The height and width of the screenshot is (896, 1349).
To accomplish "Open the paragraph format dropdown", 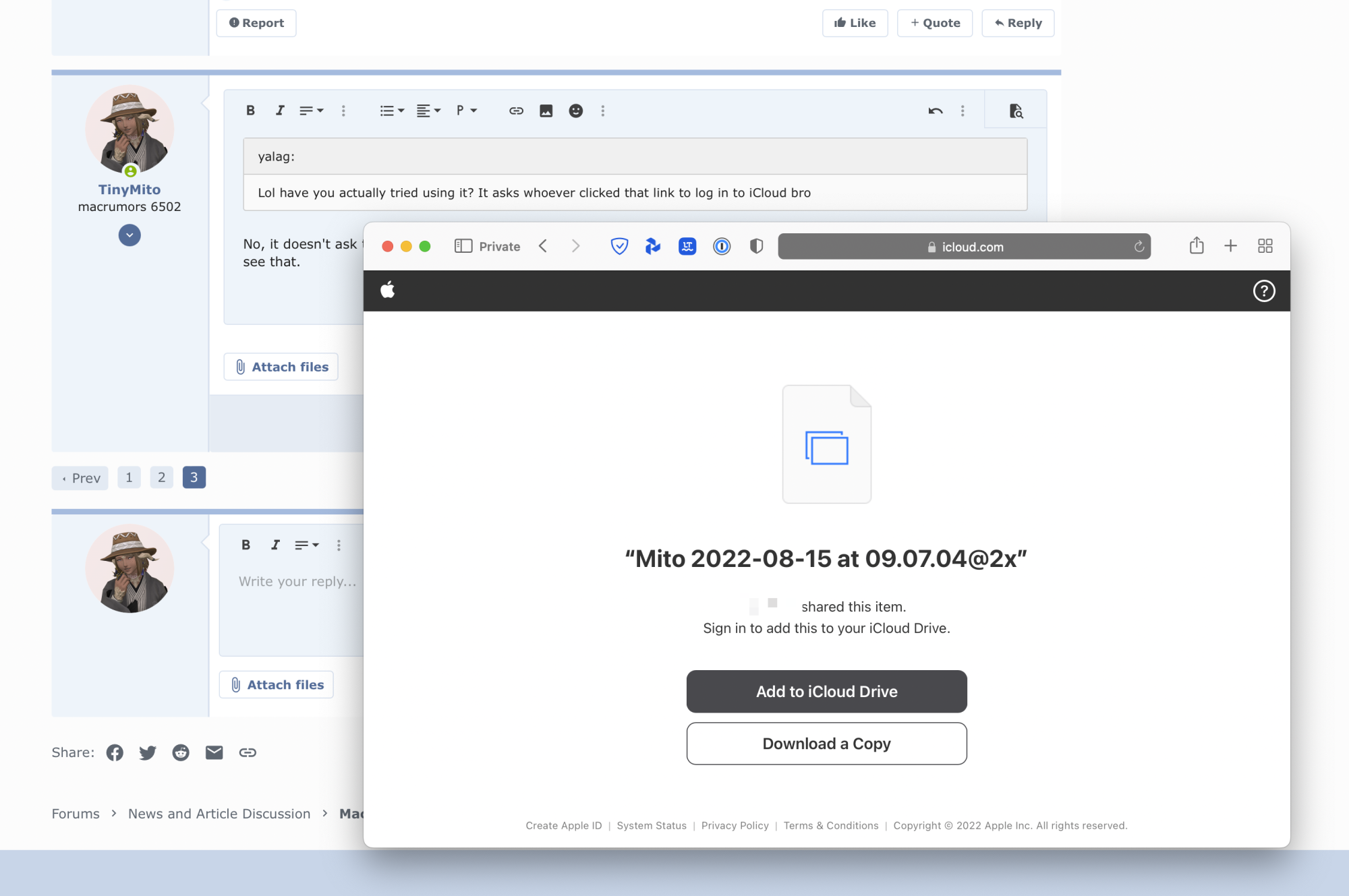I will point(466,111).
